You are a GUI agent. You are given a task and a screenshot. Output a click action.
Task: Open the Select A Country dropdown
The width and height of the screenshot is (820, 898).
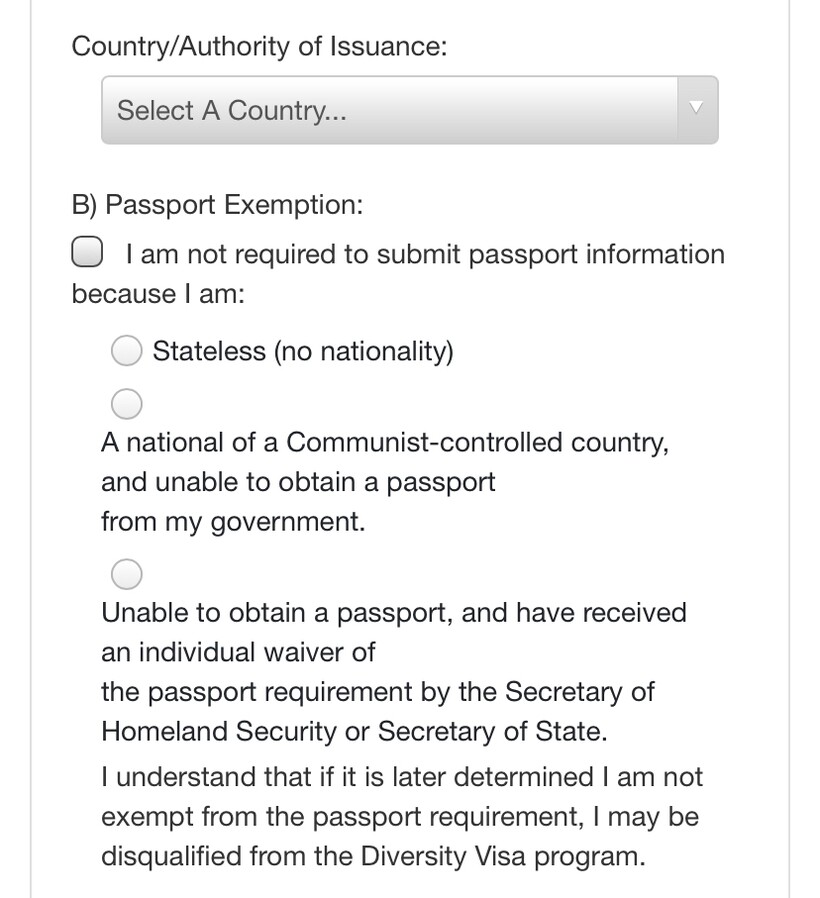(x=390, y=110)
